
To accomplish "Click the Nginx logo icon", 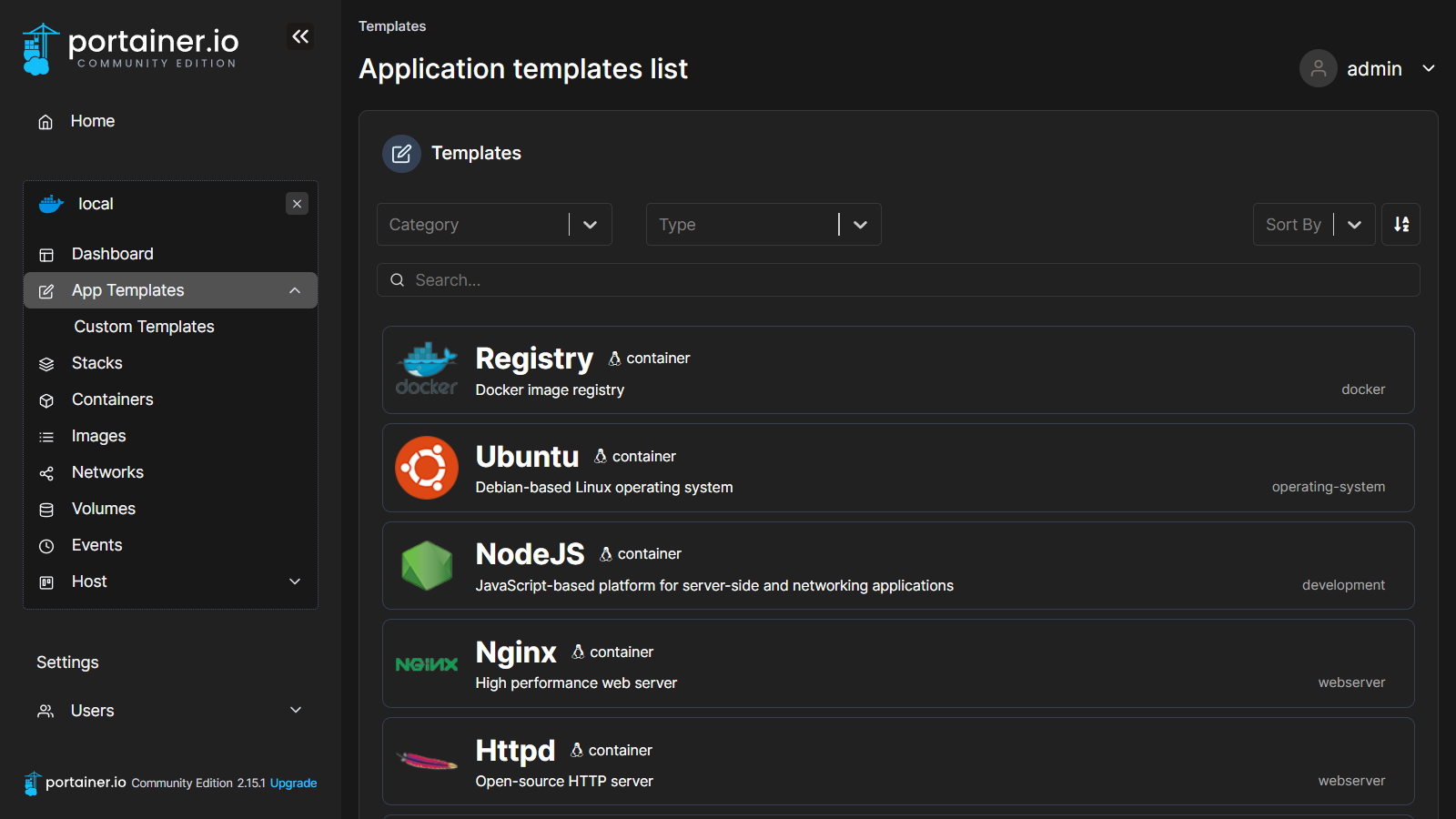I will (x=427, y=664).
